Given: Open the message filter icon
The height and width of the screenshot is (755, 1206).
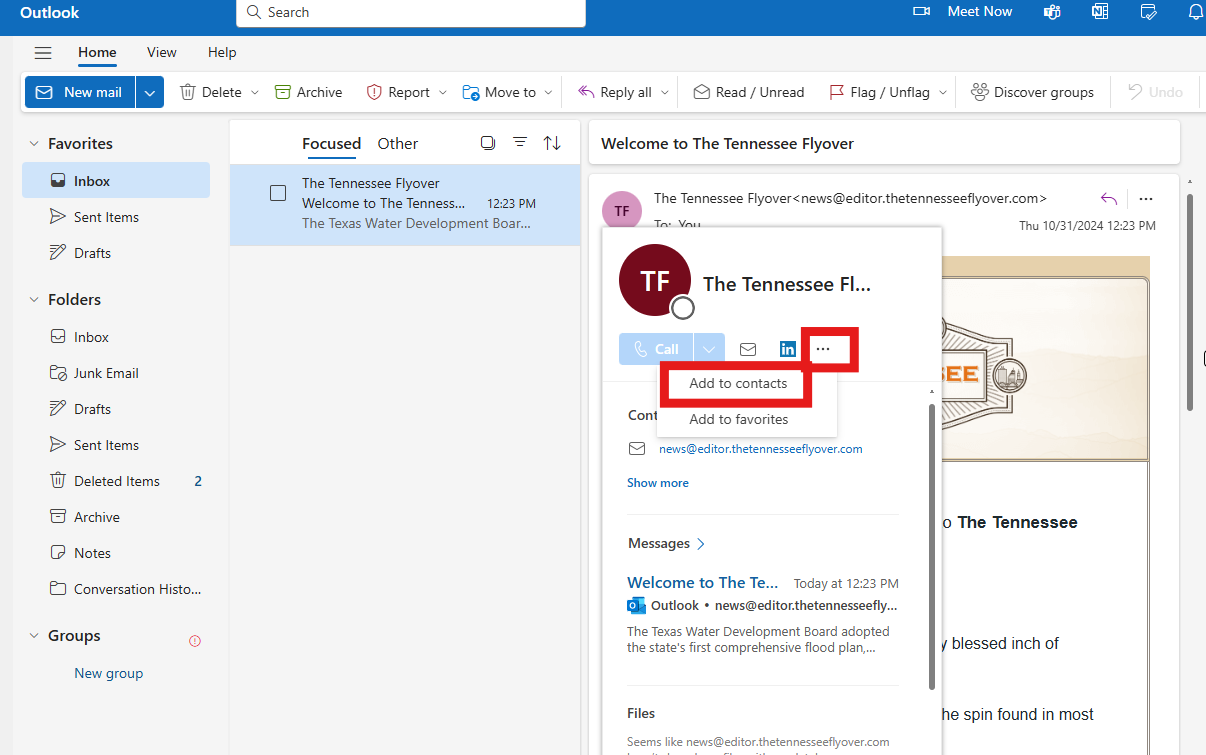Looking at the screenshot, I should [520, 143].
